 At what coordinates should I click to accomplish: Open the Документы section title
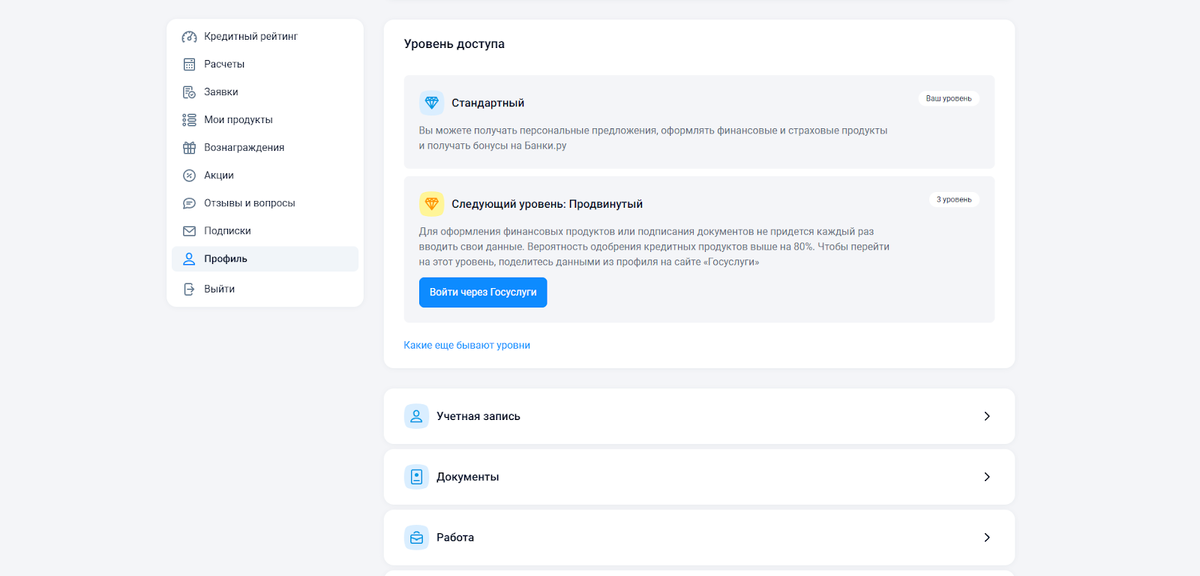468,477
